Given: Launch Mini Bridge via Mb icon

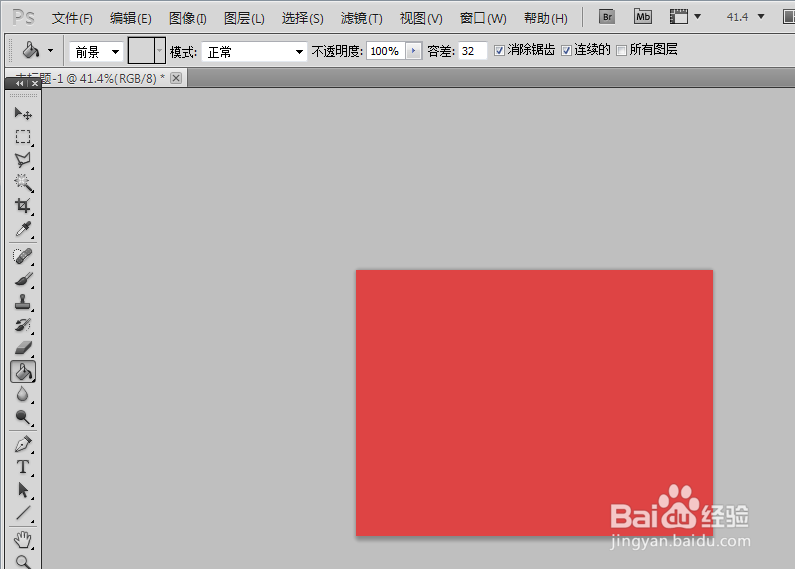Looking at the screenshot, I should [x=643, y=17].
